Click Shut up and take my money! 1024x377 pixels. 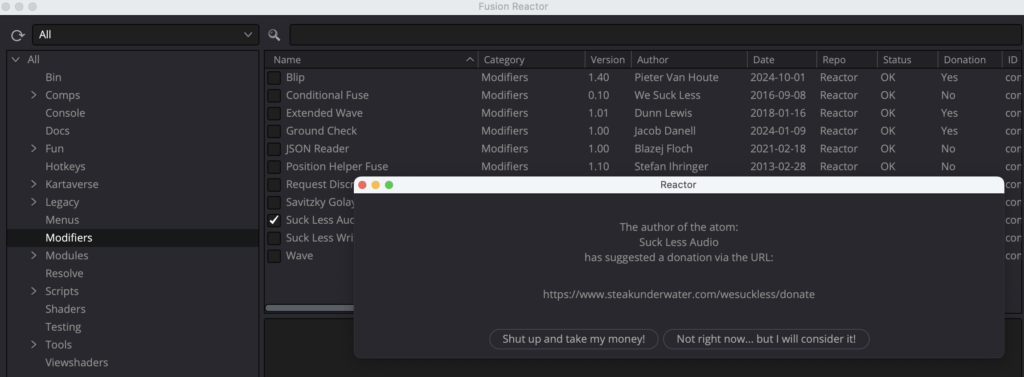point(573,339)
